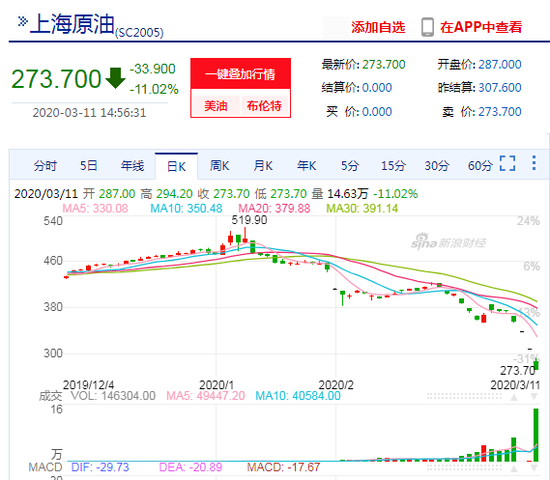
Task: Switch to the 5分 interval tab
Action: [350, 165]
